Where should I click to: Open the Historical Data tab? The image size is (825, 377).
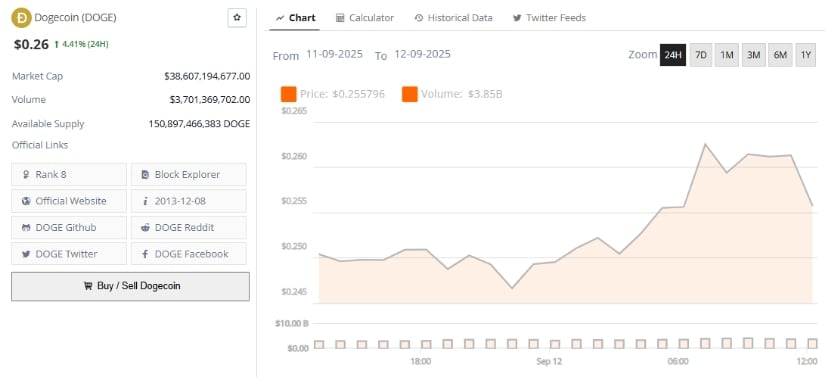[454, 17]
